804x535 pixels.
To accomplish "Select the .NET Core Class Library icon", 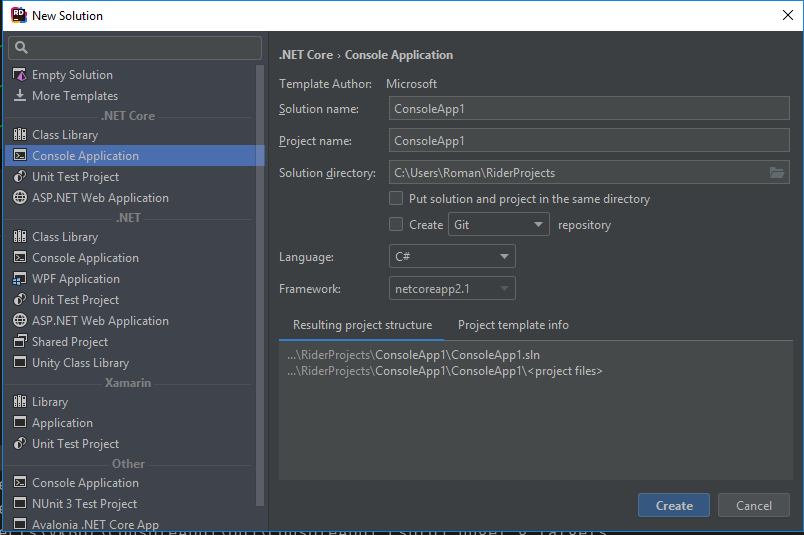I will pyautogui.click(x=20, y=135).
